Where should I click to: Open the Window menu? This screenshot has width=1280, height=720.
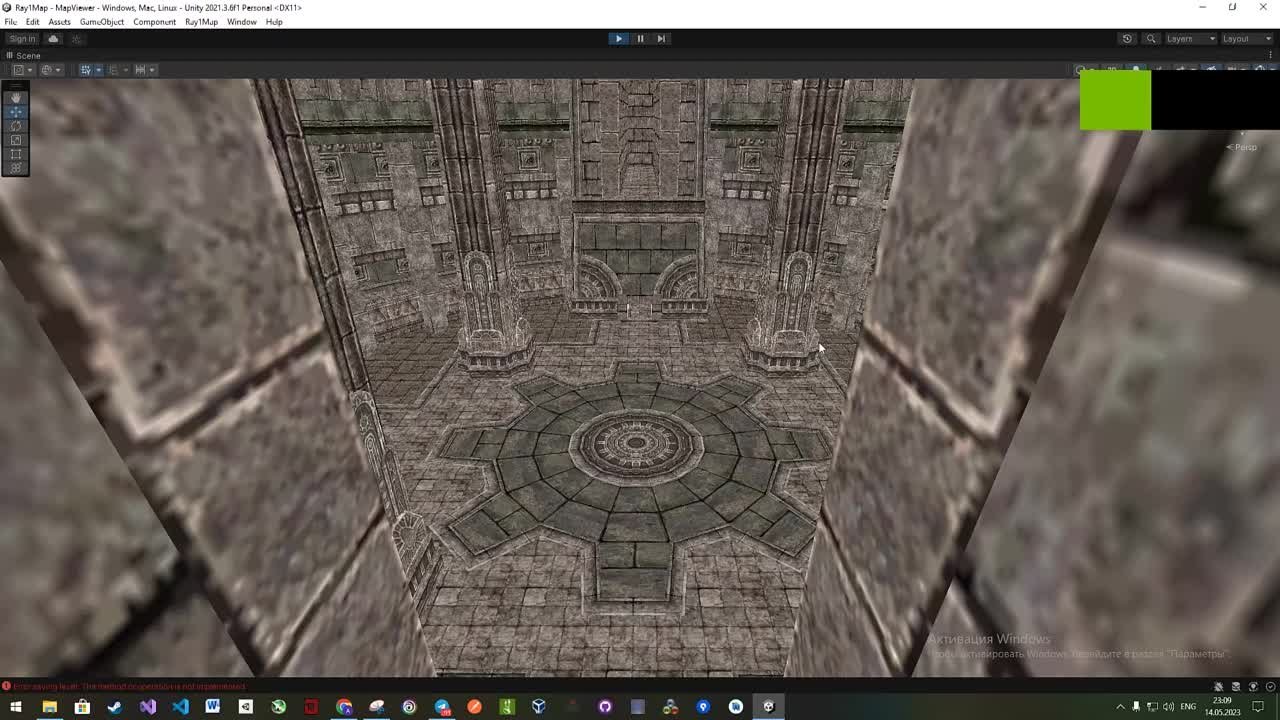coord(242,22)
